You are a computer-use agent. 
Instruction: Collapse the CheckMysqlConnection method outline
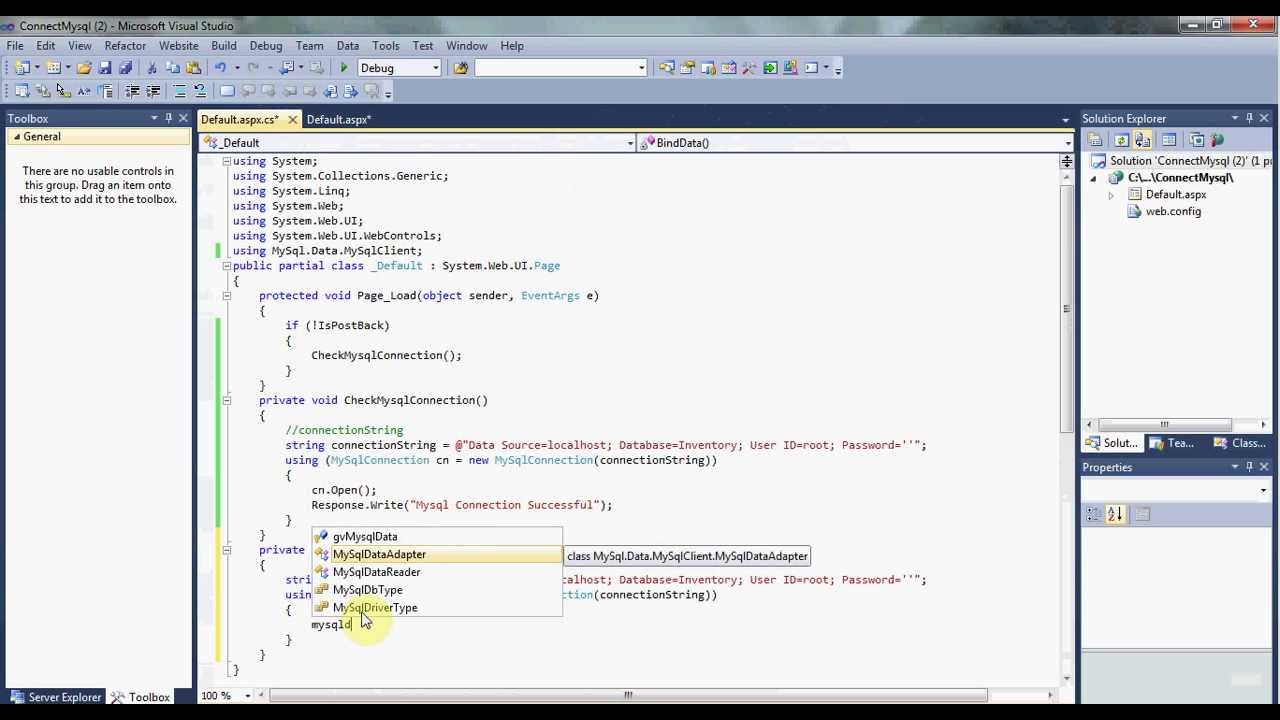(227, 400)
